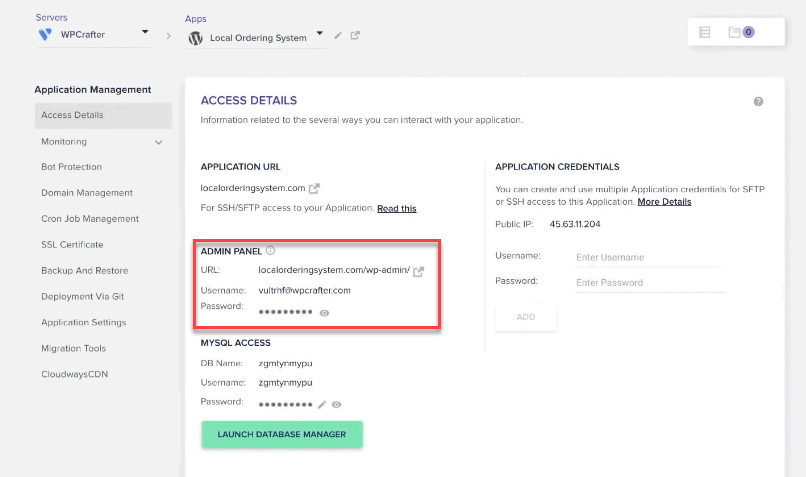
Task: Open the projects folder icon with badge
Action: 741,32
